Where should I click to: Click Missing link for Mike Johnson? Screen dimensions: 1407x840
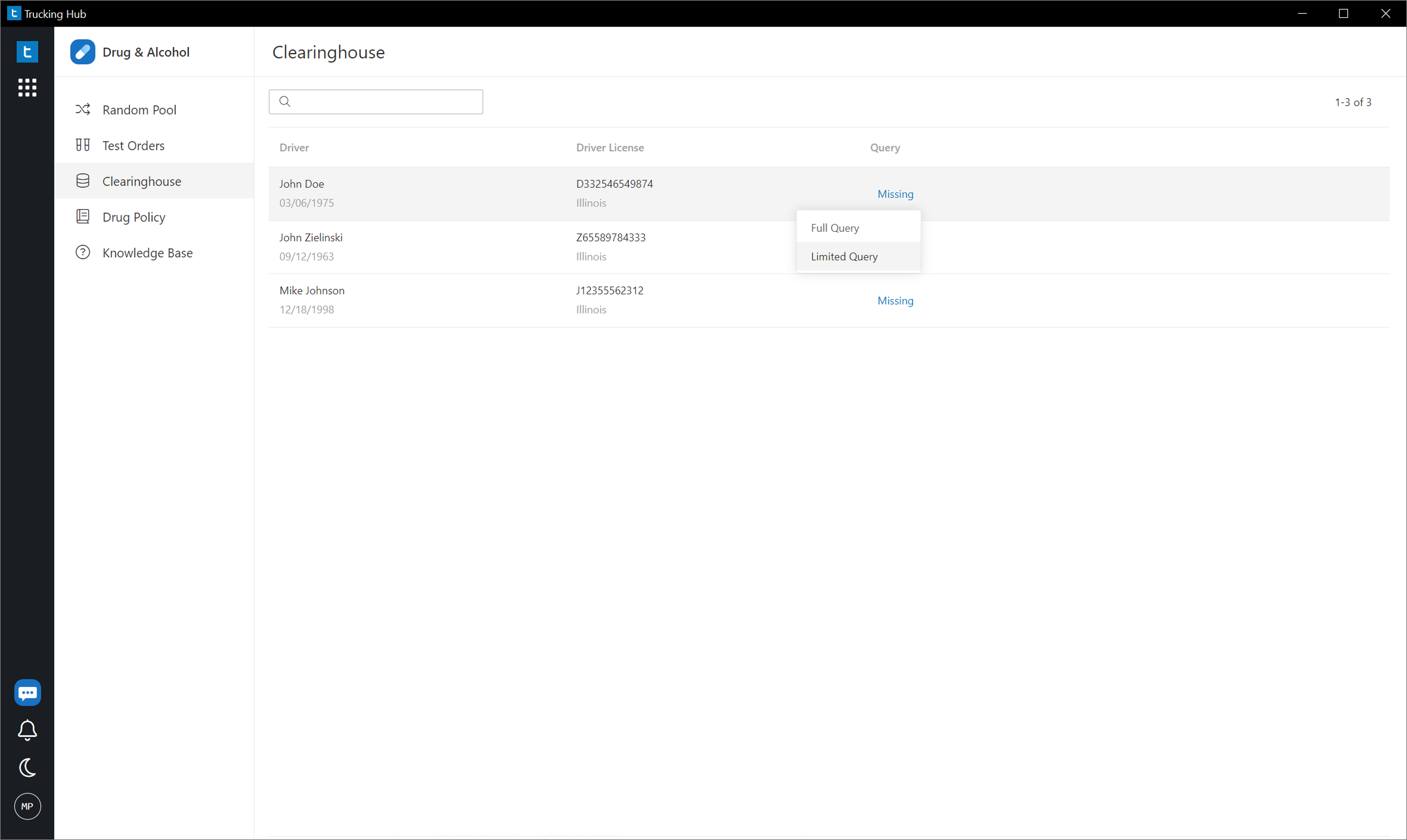tap(895, 300)
